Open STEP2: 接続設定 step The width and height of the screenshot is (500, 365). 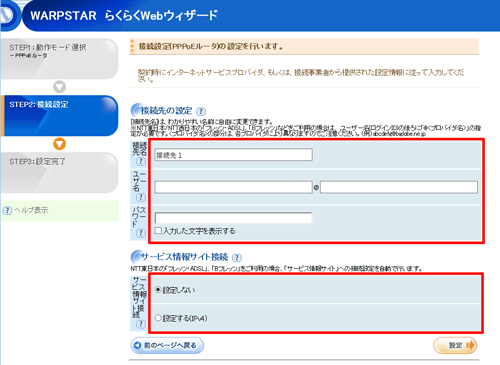click(59, 116)
